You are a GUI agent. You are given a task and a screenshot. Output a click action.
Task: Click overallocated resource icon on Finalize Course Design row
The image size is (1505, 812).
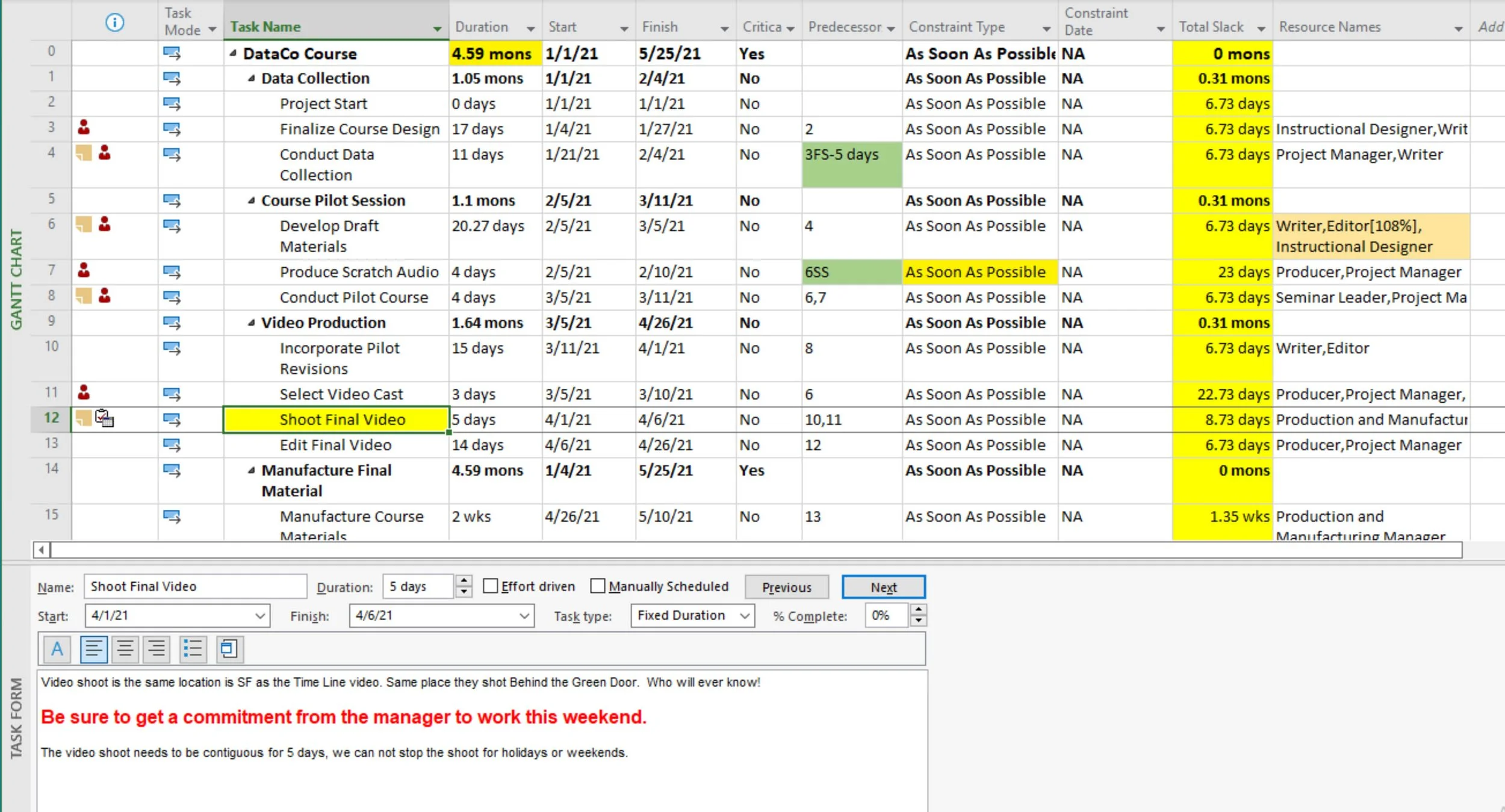click(x=84, y=128)
